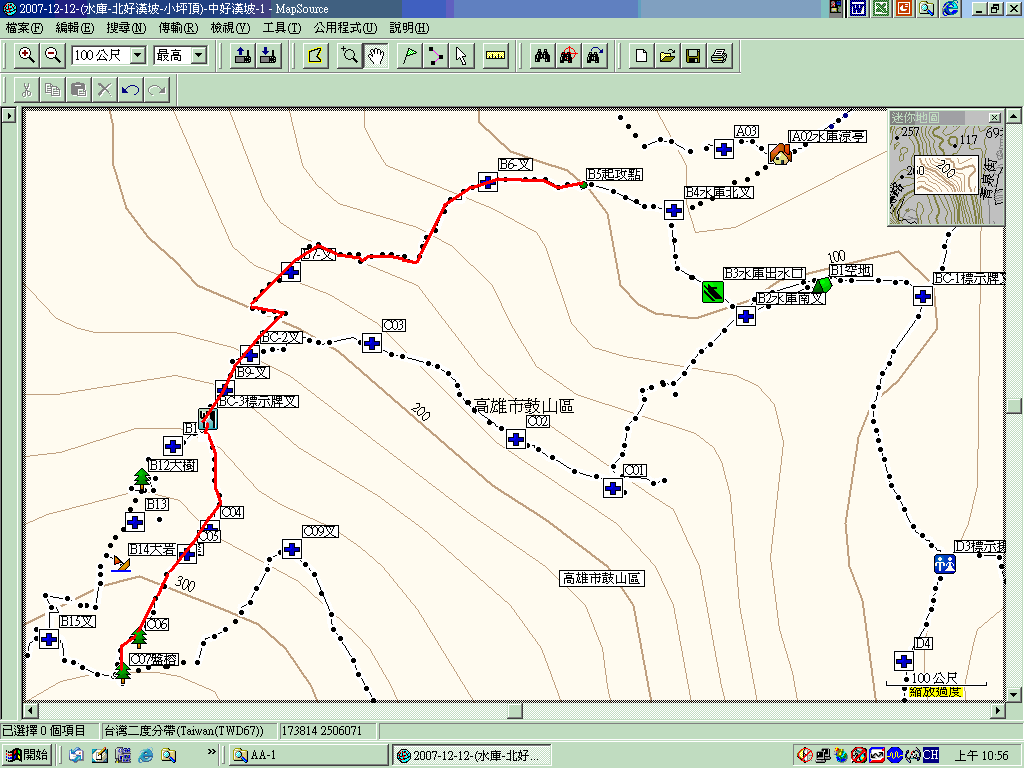Screen dimensions: 1024x768
Task: Open the 工具(T) menu
Action: tap(281, 27)
